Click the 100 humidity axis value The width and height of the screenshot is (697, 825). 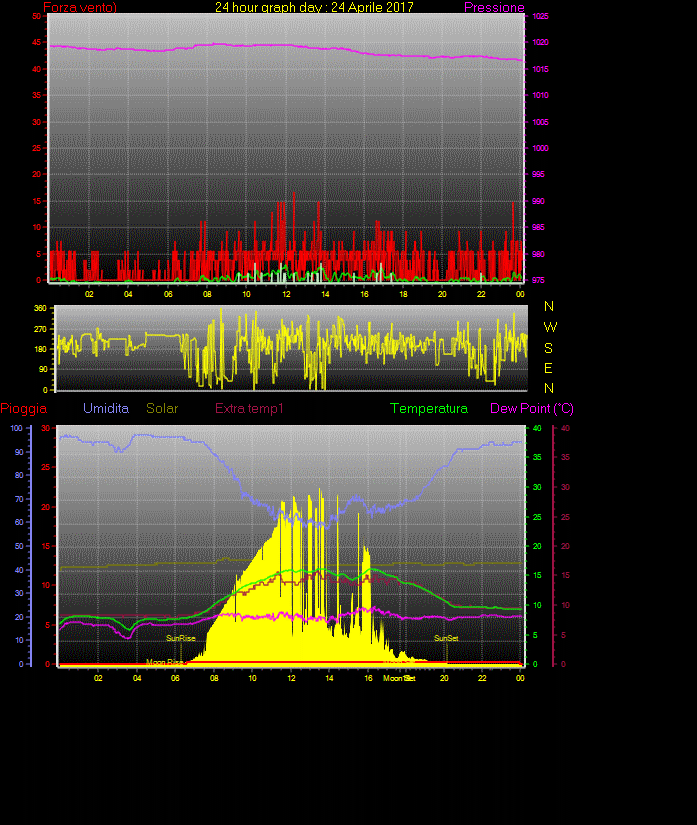click(x=17, y=428)
